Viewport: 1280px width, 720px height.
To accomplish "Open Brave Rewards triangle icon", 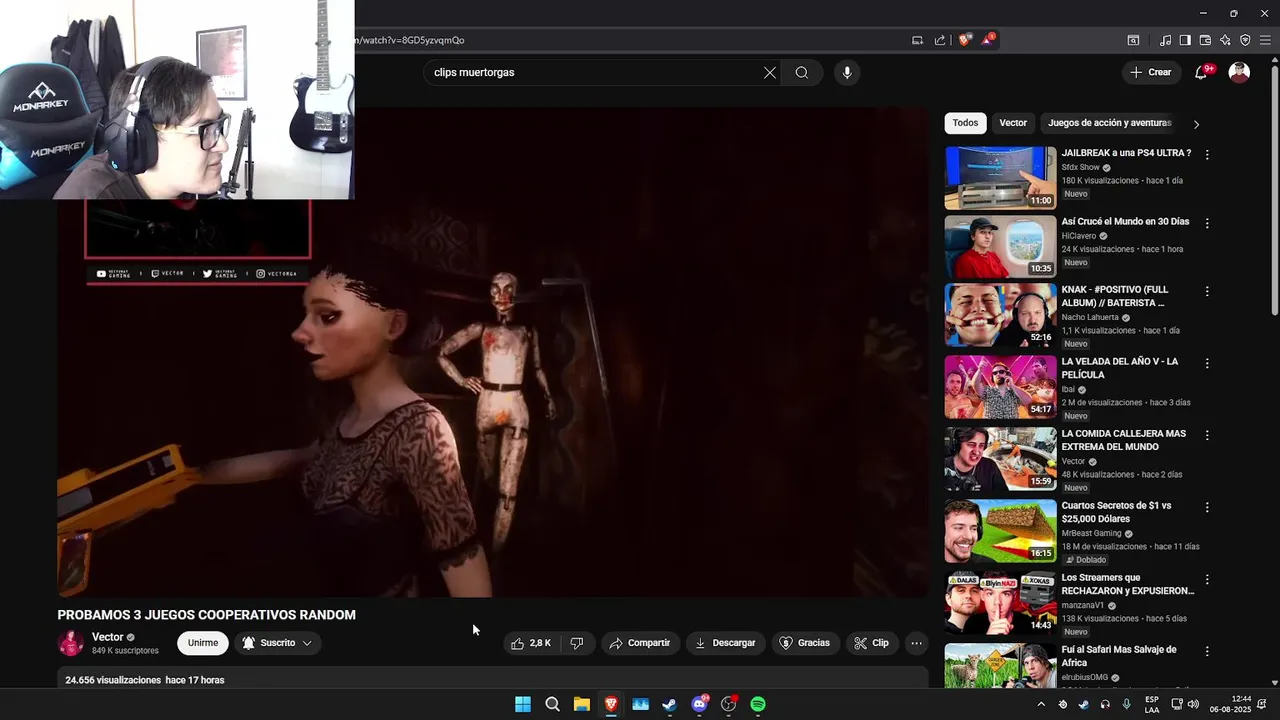I will pos(988,40).
